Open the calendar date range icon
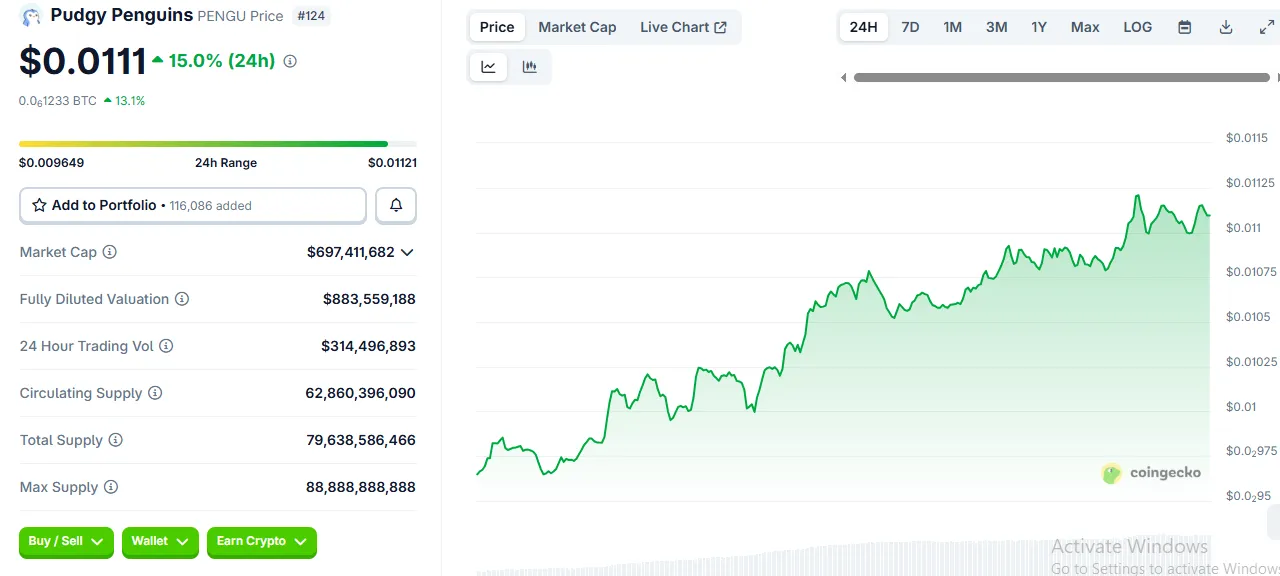Viewport: 1280px width, 576px height. click(1184, 27)
